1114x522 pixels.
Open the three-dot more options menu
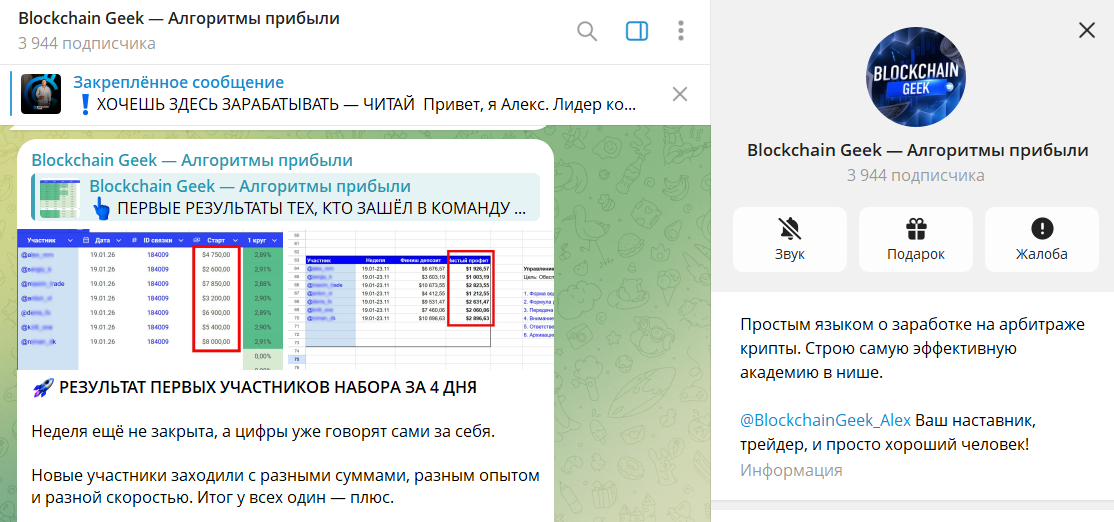click(681, 31)
